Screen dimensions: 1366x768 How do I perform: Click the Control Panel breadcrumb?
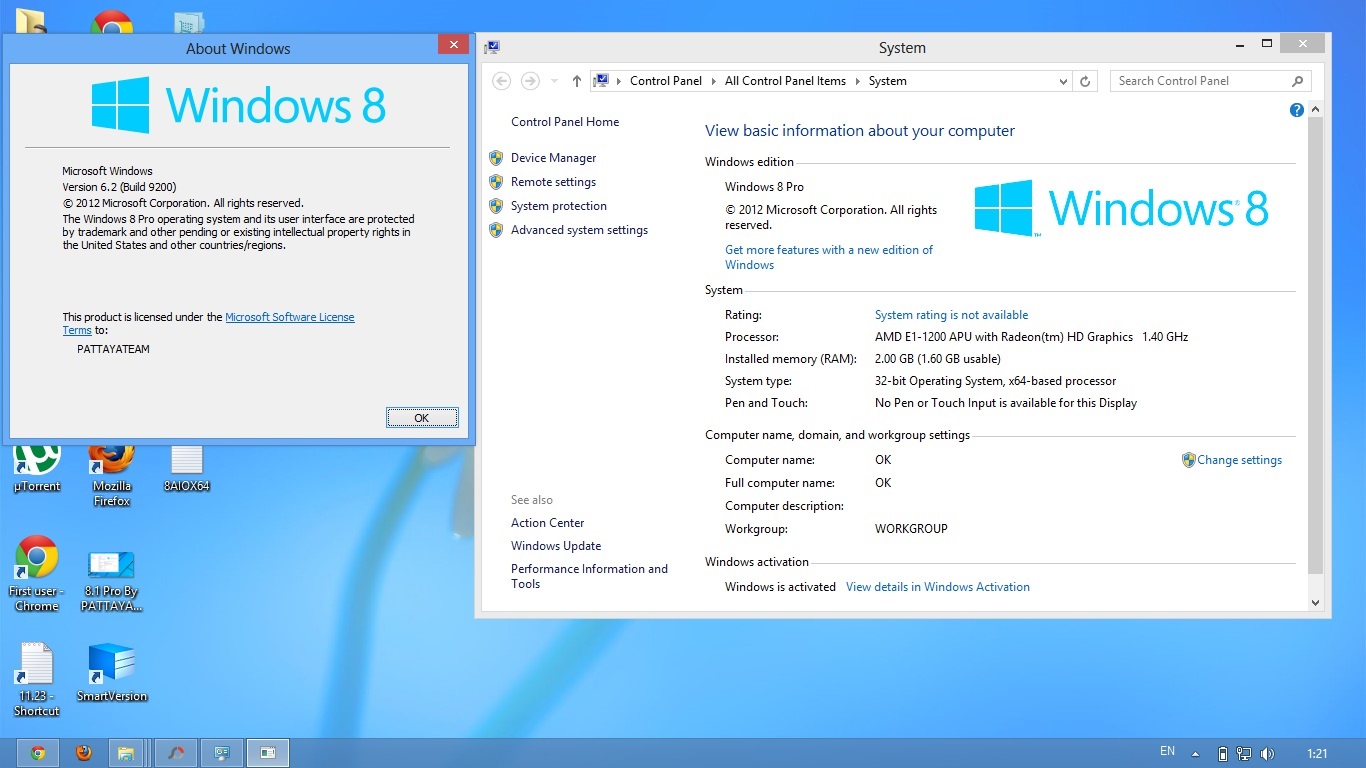[x=666, y=81]
